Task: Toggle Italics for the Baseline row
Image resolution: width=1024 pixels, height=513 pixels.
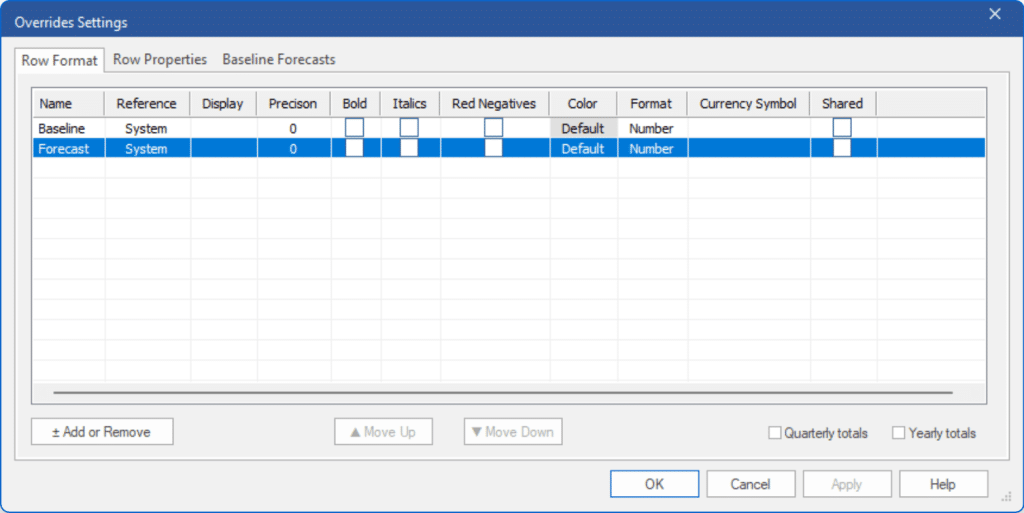Action: point(409,128)
